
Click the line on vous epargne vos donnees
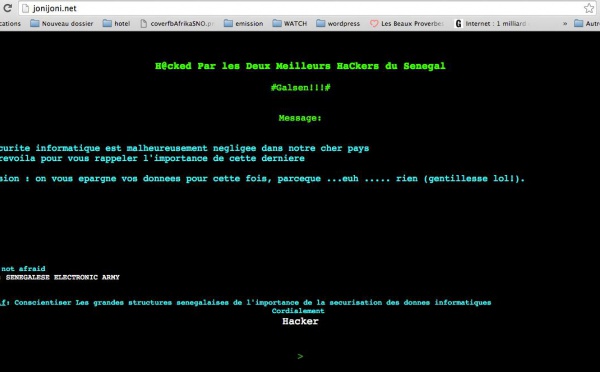pyautogui.click(x=262, y=178)
